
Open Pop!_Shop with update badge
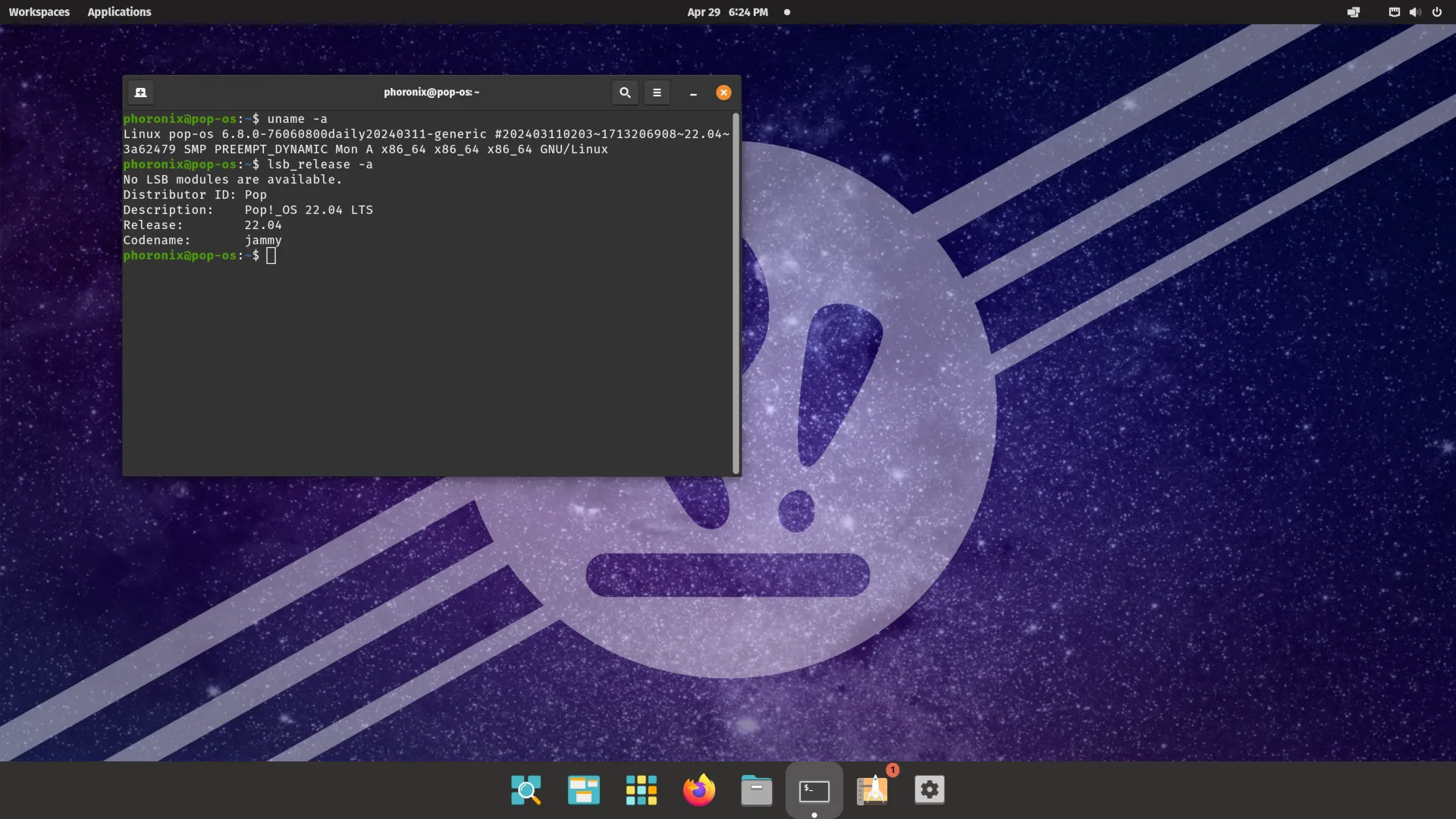pos(874,789)
